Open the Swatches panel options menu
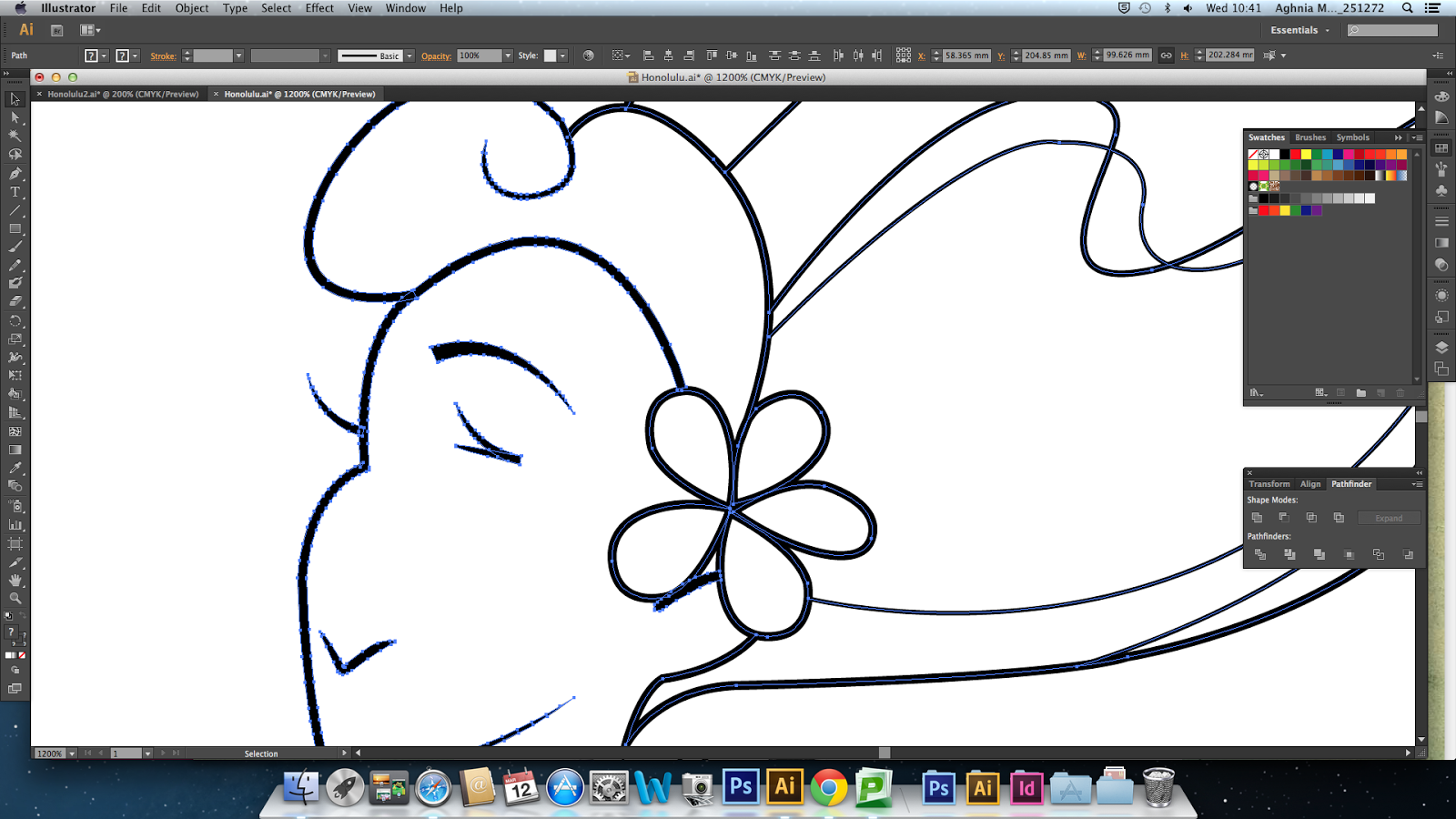The height and width of the screenshot is (819, 1456). pos(1417,137)
